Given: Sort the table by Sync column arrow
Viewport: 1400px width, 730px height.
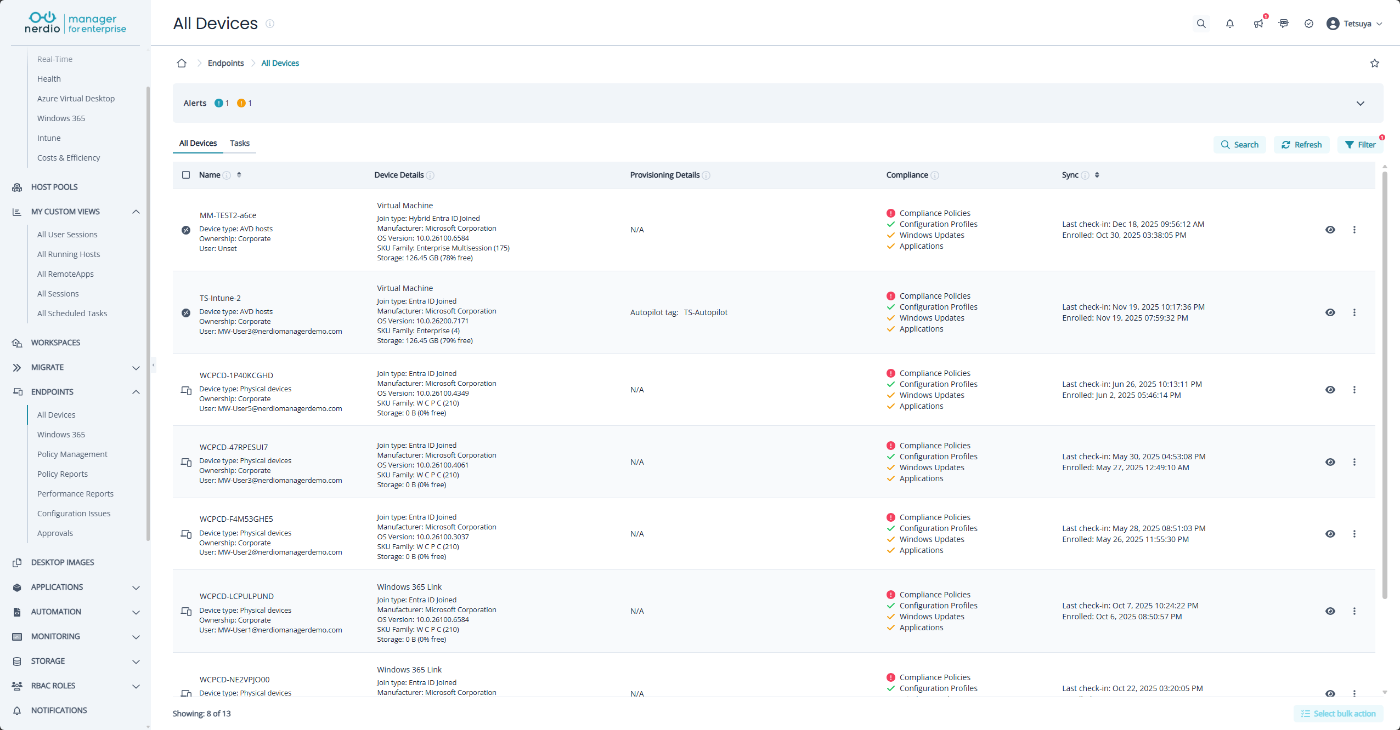Looking at the screenshot, I should 1097,175.
